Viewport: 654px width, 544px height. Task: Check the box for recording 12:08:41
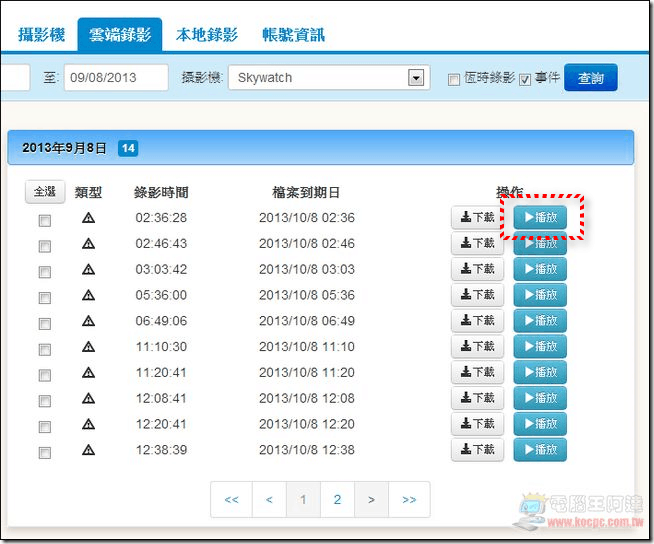click(45, 401)
